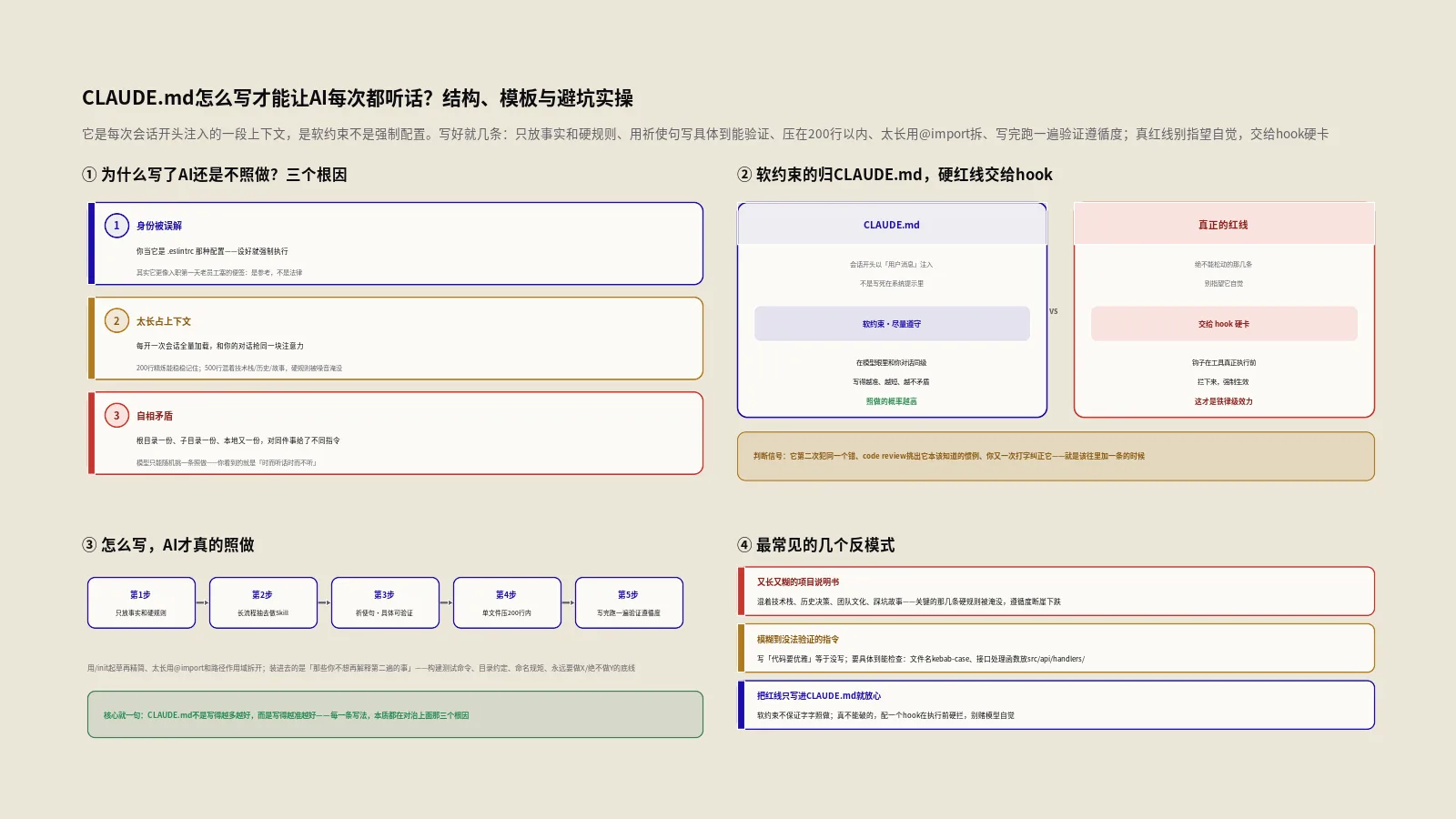Click the gray note ending '是参考，不是法律'
Viewport: 1456px width, 819px height.
click(219, 272)
